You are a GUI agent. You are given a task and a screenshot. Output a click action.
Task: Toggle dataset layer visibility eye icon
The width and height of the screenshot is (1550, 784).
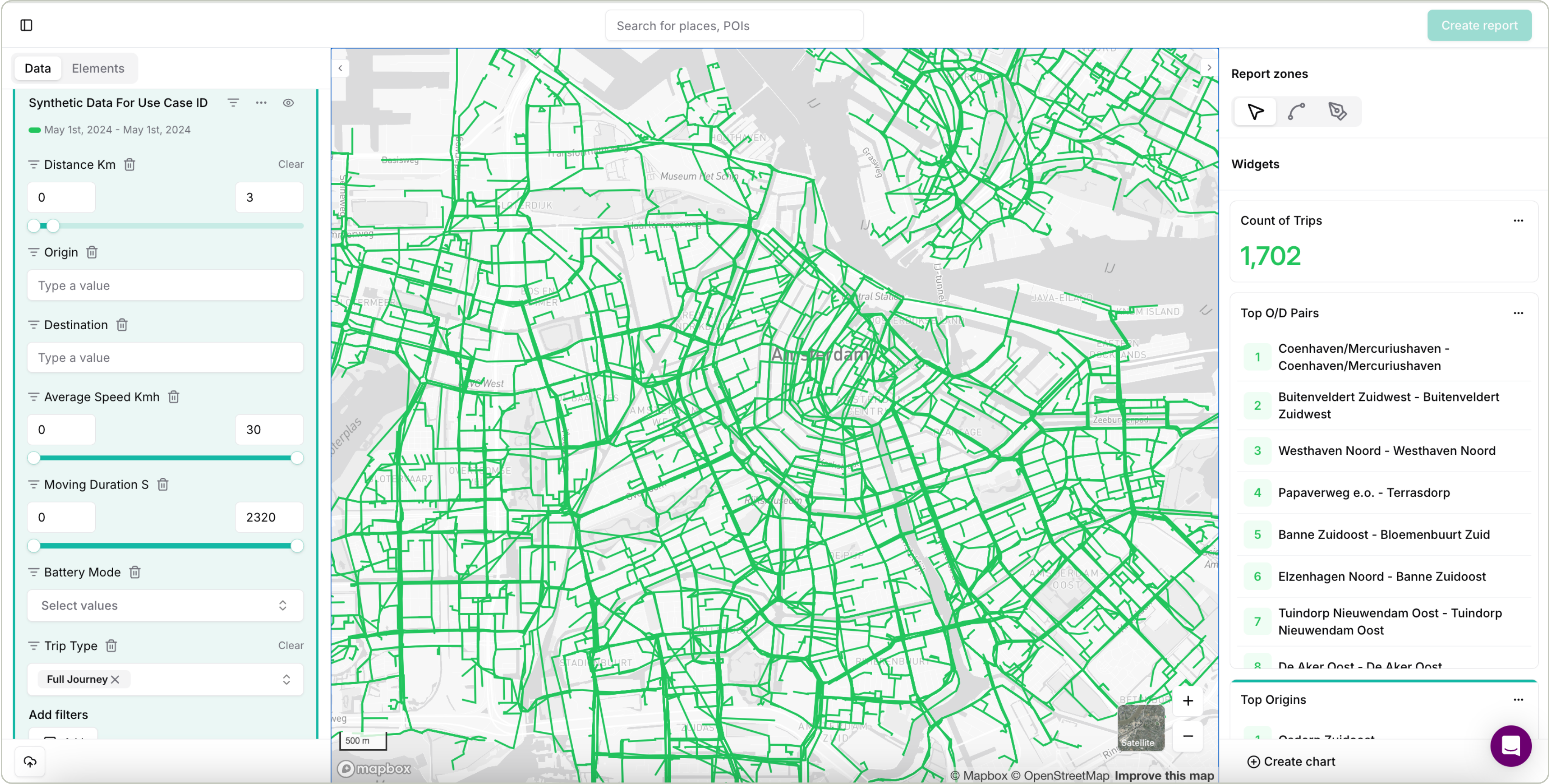coord(288,103)
